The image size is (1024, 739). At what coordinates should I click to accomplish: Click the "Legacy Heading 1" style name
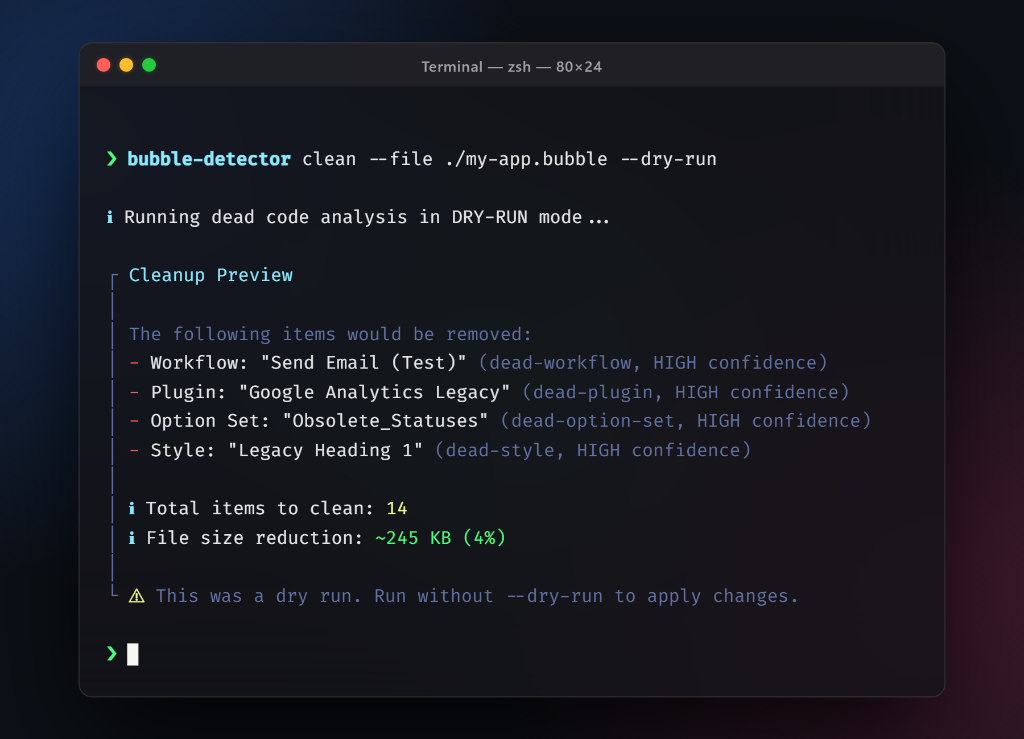tap(325, 450)
